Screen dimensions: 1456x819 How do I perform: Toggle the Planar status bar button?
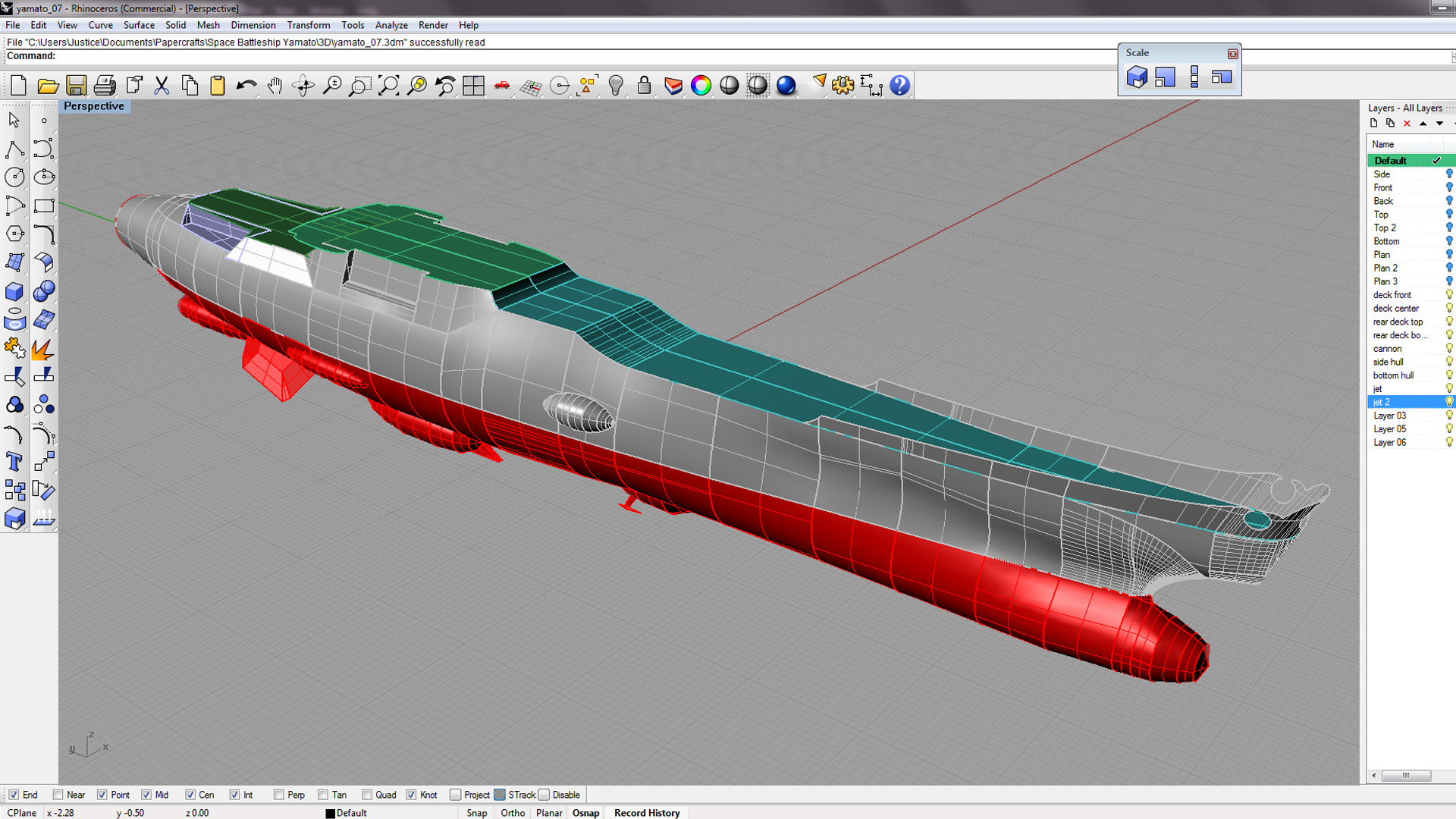549,813
